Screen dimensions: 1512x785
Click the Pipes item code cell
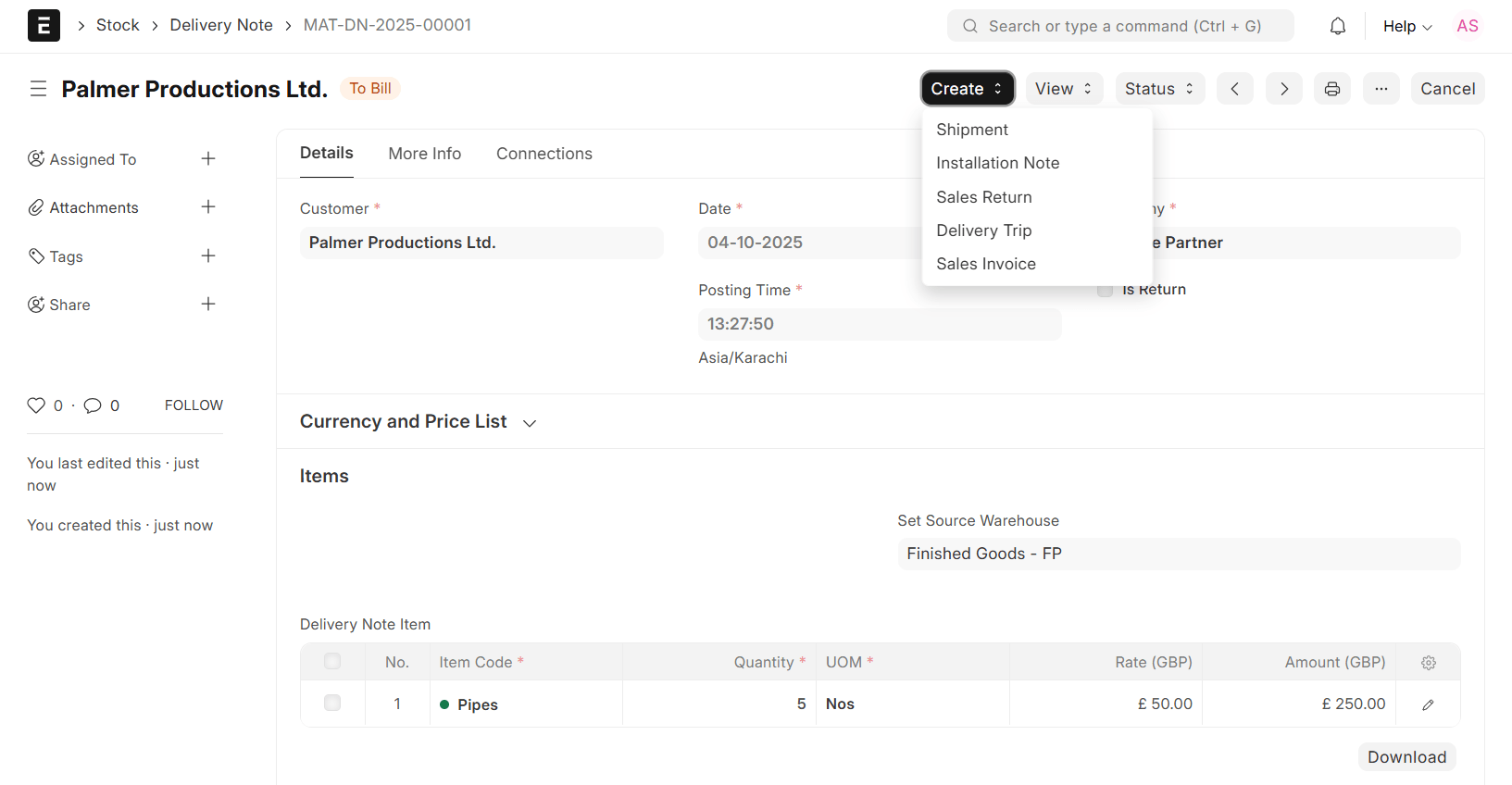(x=526, y=704)
